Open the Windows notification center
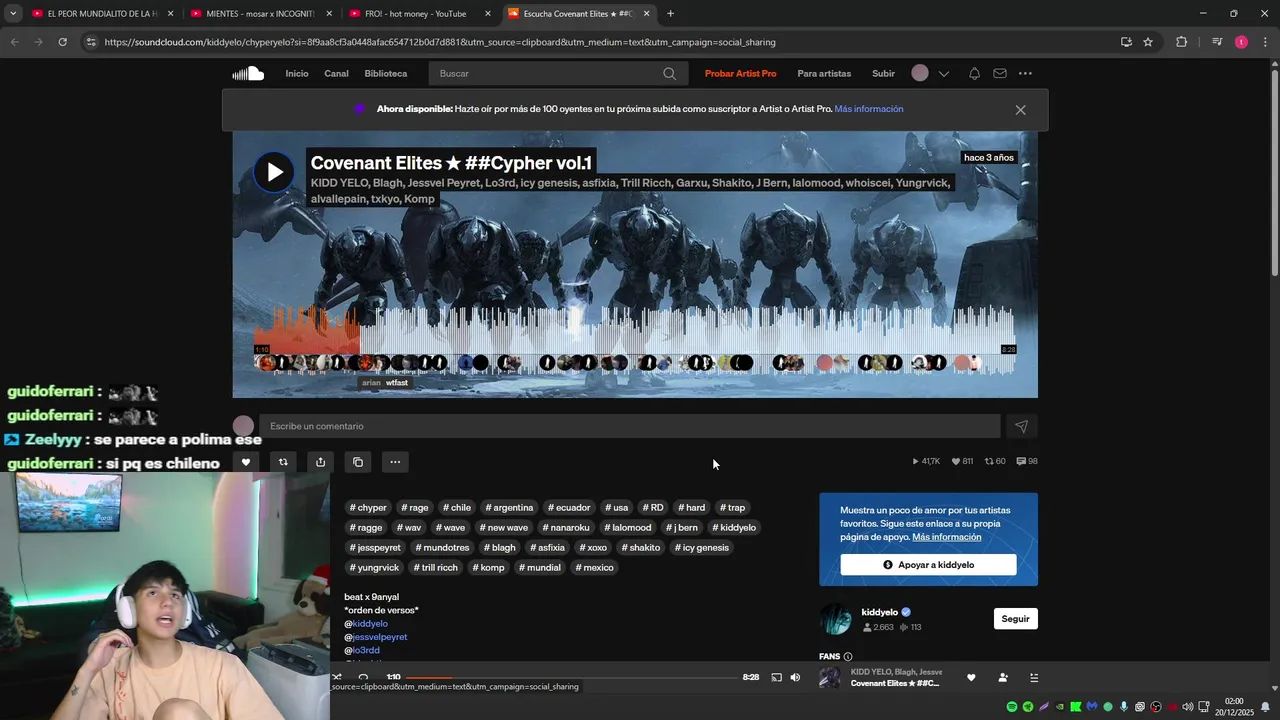The height and width of the screenshot is (720, 1280). pyautogui.click(x=1265, y=707)
